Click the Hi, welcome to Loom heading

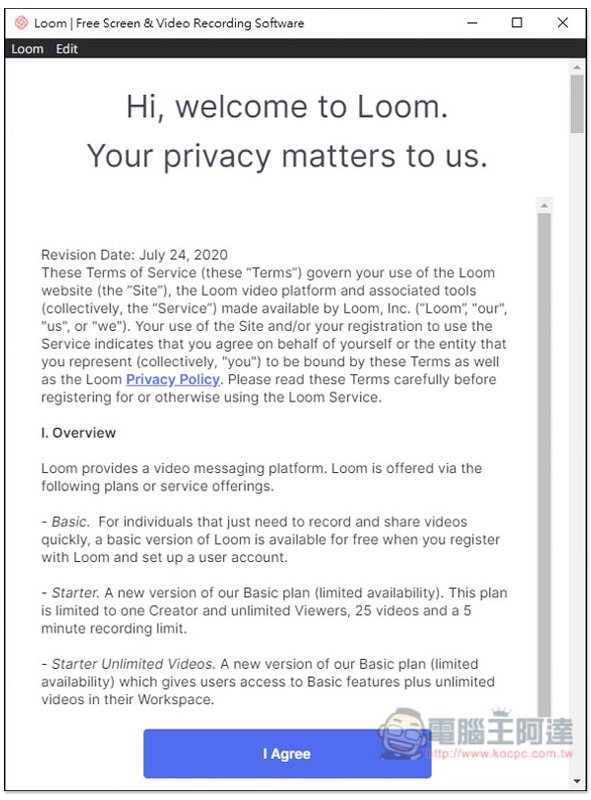click(287, 107)
